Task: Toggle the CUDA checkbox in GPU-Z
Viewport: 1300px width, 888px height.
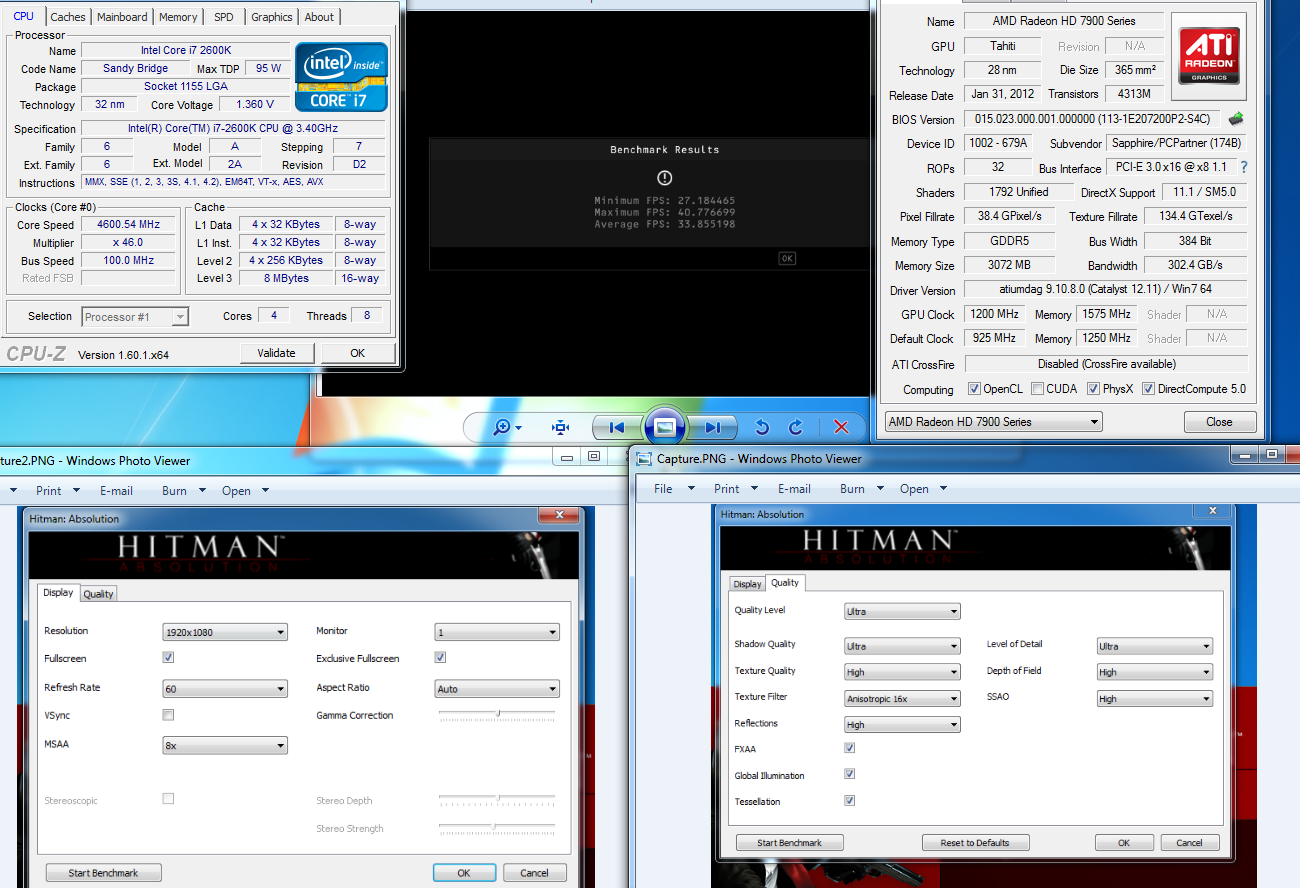Action: [1038, 389]
